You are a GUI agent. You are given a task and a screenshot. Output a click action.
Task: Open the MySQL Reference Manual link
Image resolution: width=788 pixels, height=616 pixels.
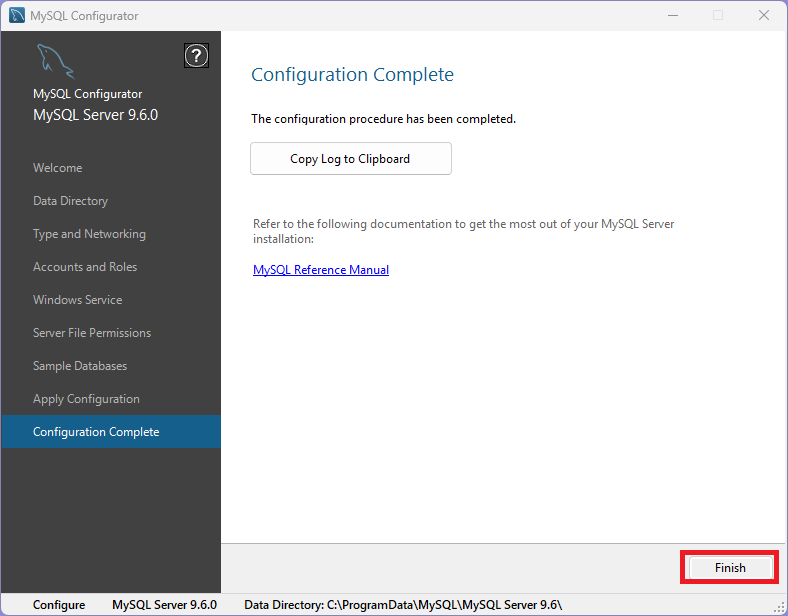321,270
